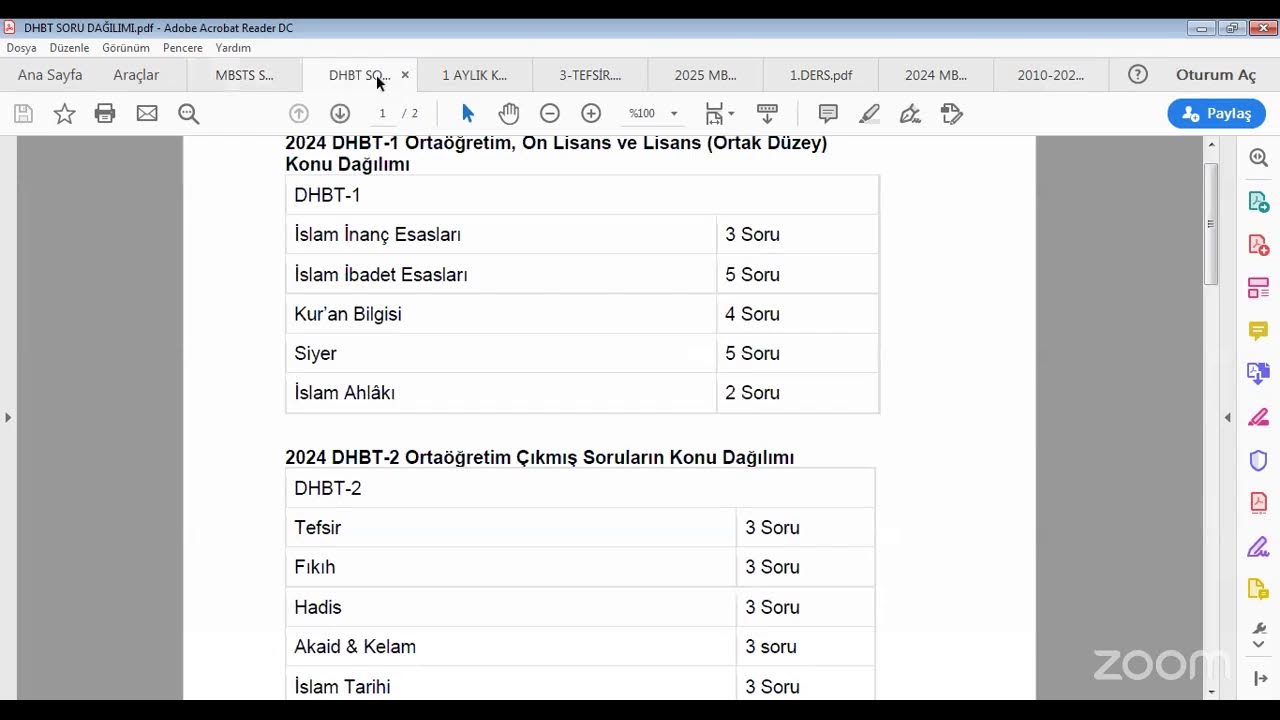This screenshot has height=720, width=1280.
Task: Open the pink Organize Pages sidebar tool
Action: point(1259,288)
